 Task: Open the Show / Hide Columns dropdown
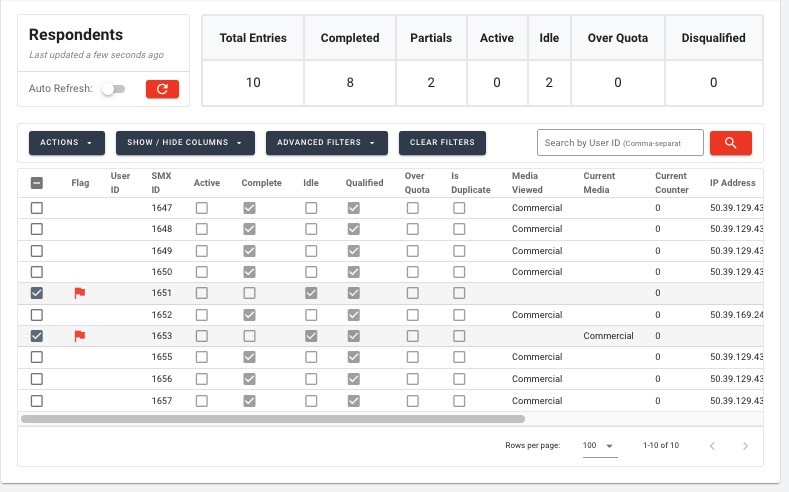click(x=185, y=143)
